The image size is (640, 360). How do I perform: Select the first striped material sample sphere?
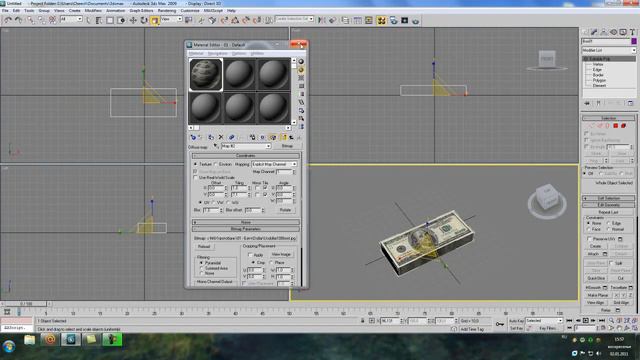click(x=206, y=74)
